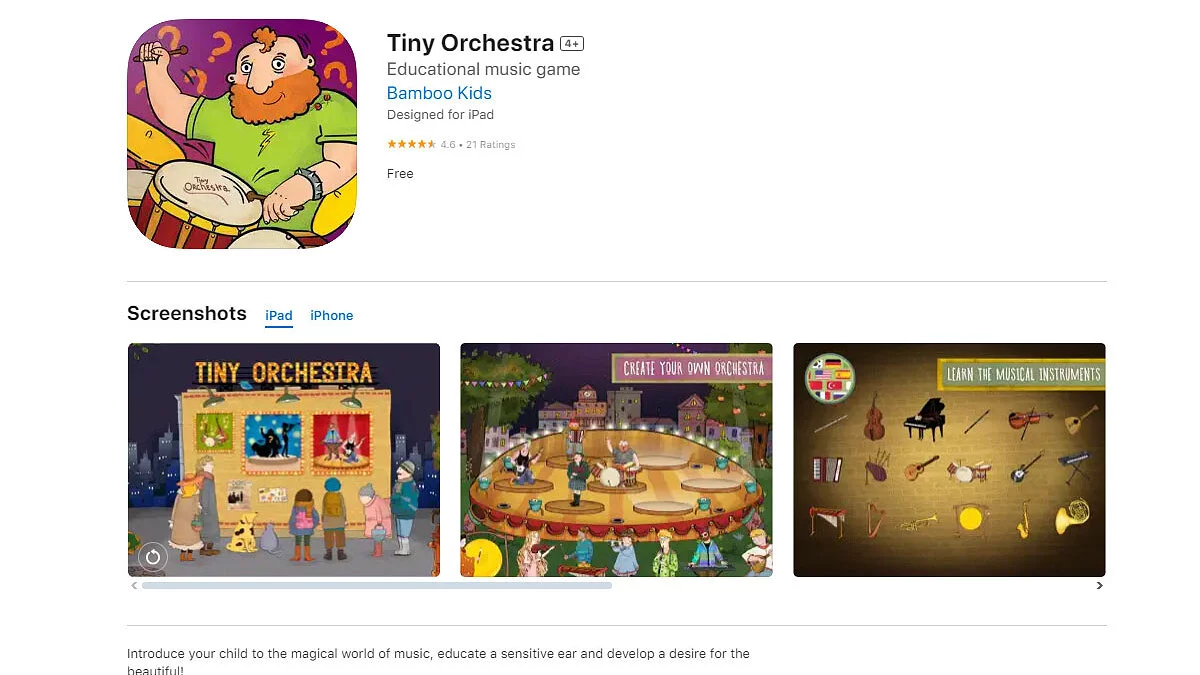The height and width of the screenshot is (675, 1200).
Task: Click the circular replay icon on first screenshot
Action: coord(153,556)
